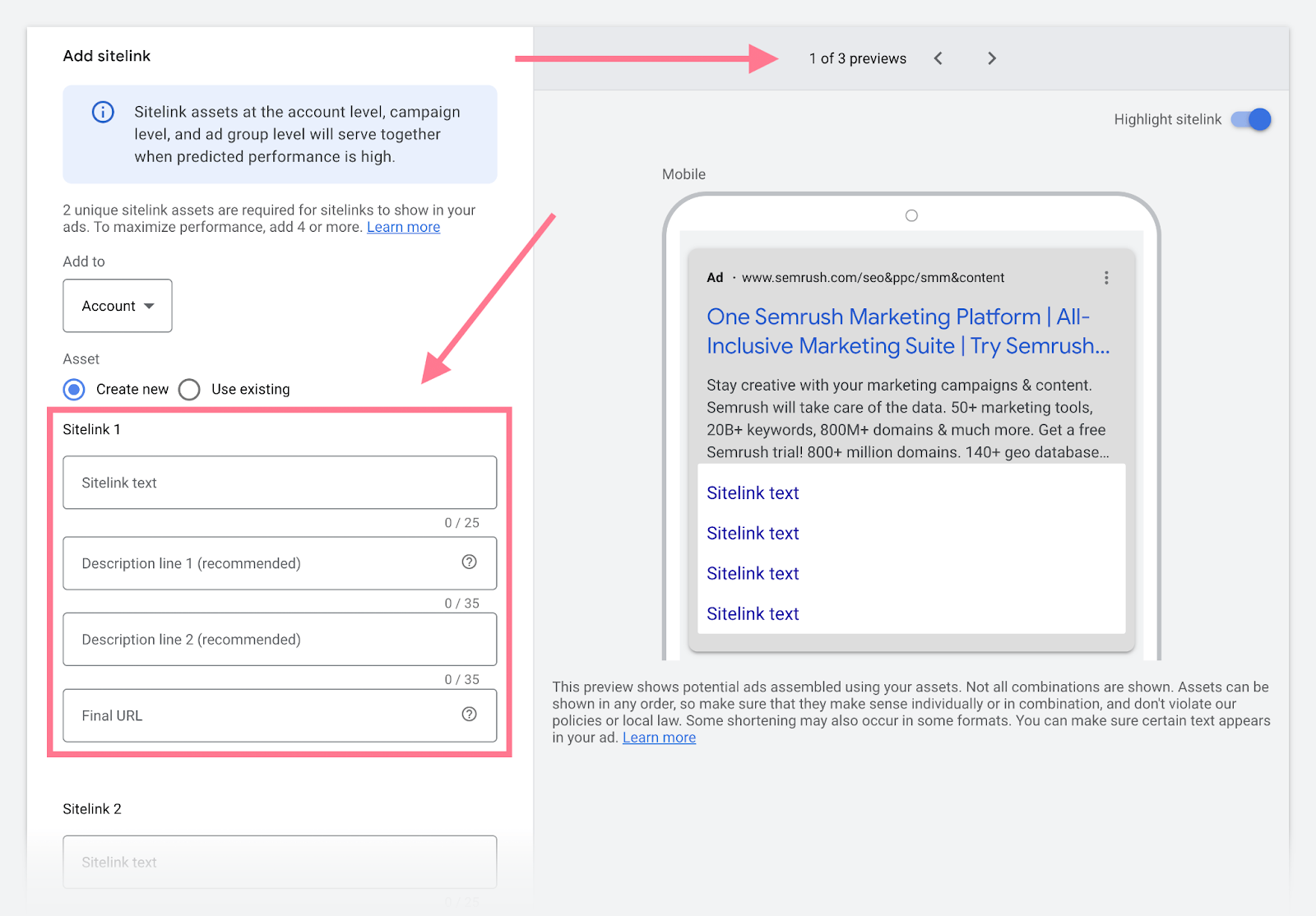This screenshot has height=916, width=1316.
Task: Click Learn more in the preview disclaimer
Action: click(x=658, y=738)
